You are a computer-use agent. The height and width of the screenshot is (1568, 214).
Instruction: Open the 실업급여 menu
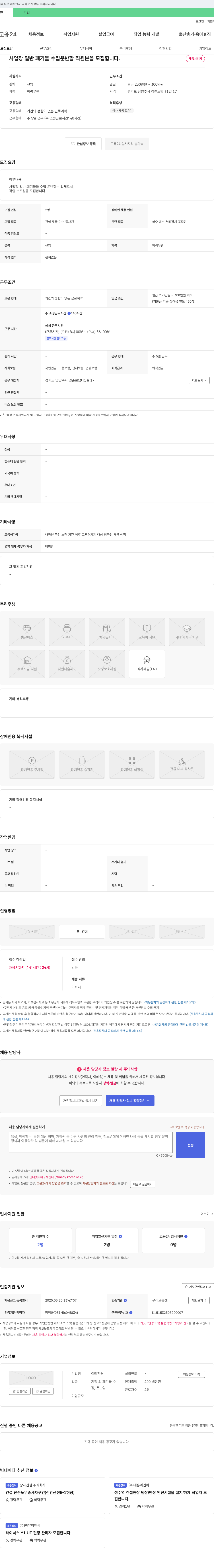pos(106,35)
